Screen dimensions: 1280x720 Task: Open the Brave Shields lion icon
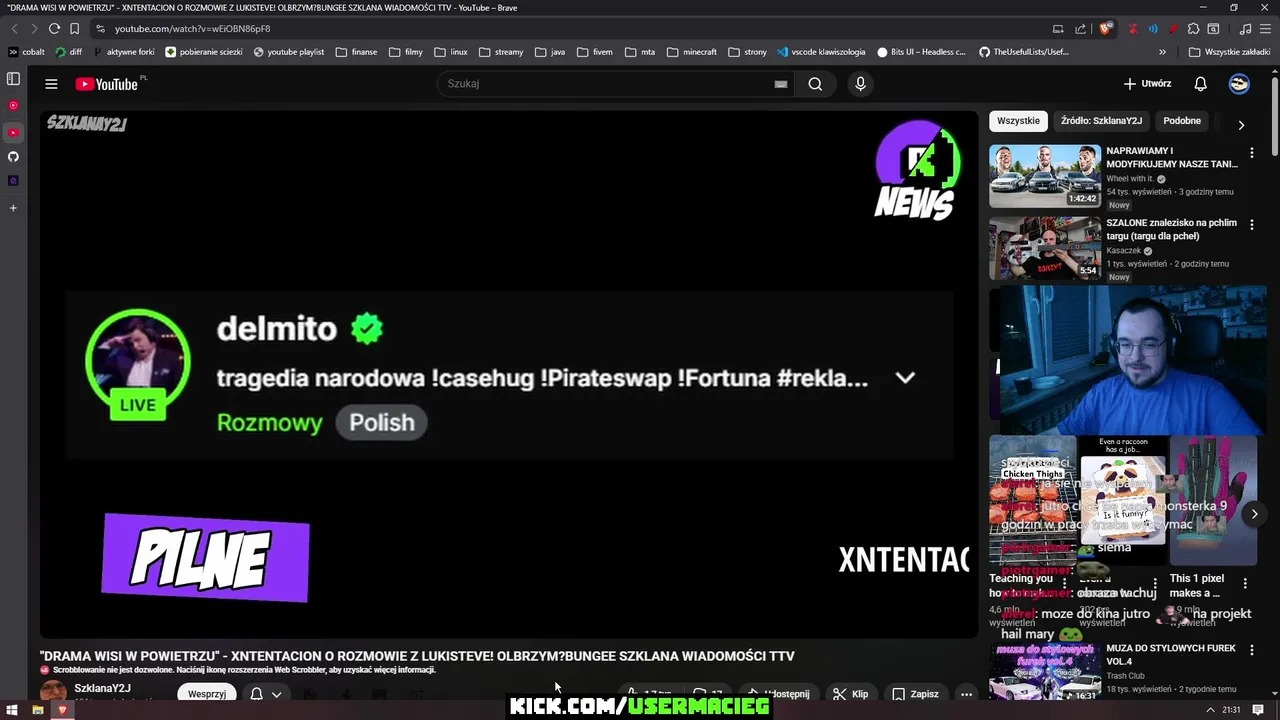tap(1105, 29)
